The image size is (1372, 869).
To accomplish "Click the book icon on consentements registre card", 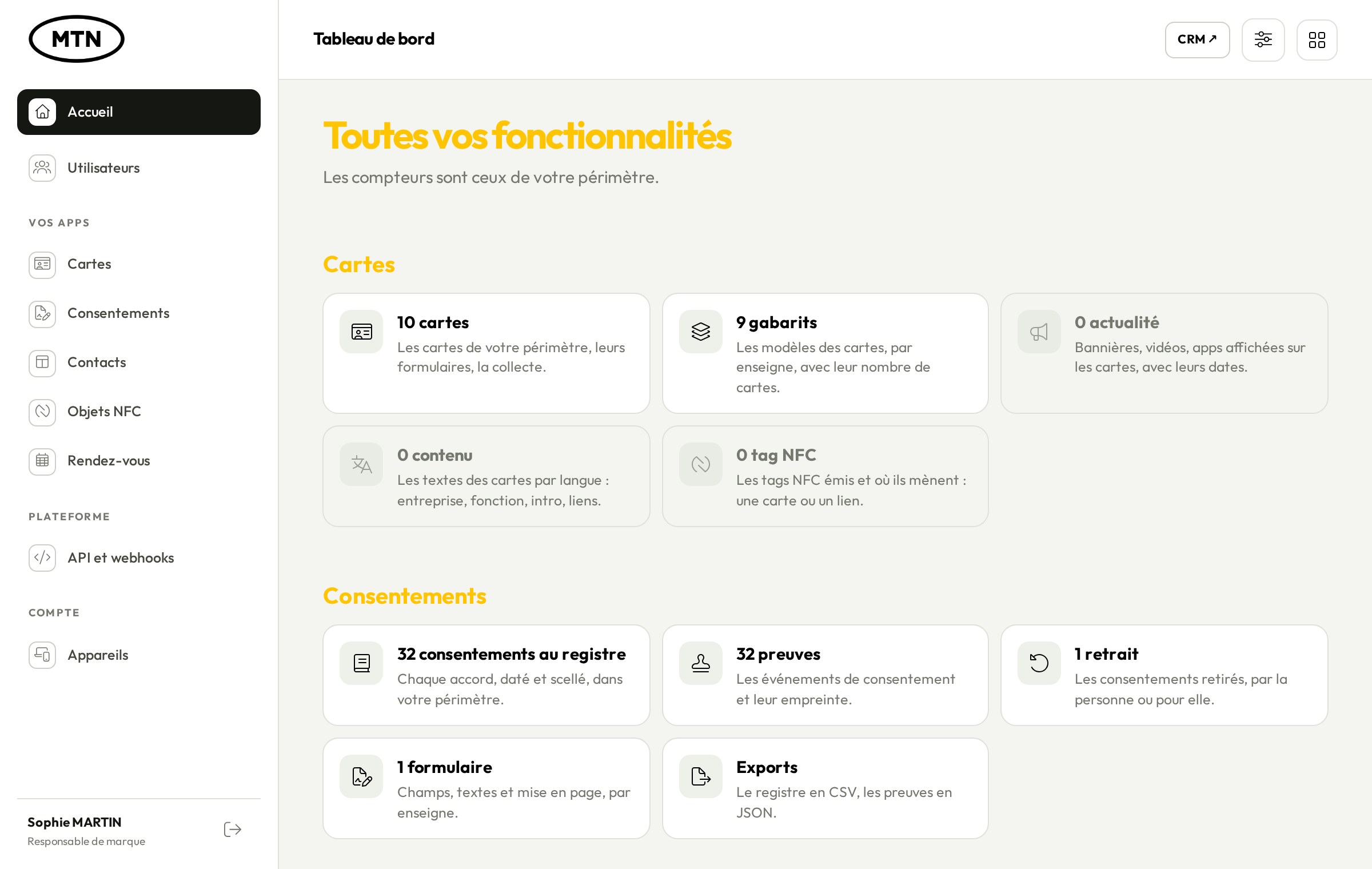I will [361, 663].
